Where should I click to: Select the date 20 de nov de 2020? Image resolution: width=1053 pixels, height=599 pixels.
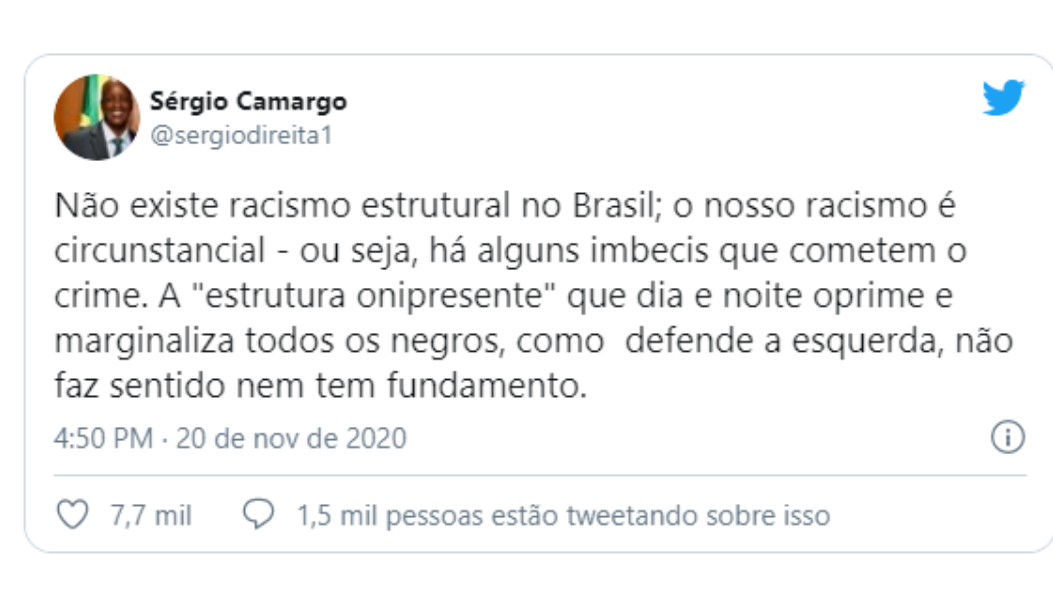click(x=291, y=438)
